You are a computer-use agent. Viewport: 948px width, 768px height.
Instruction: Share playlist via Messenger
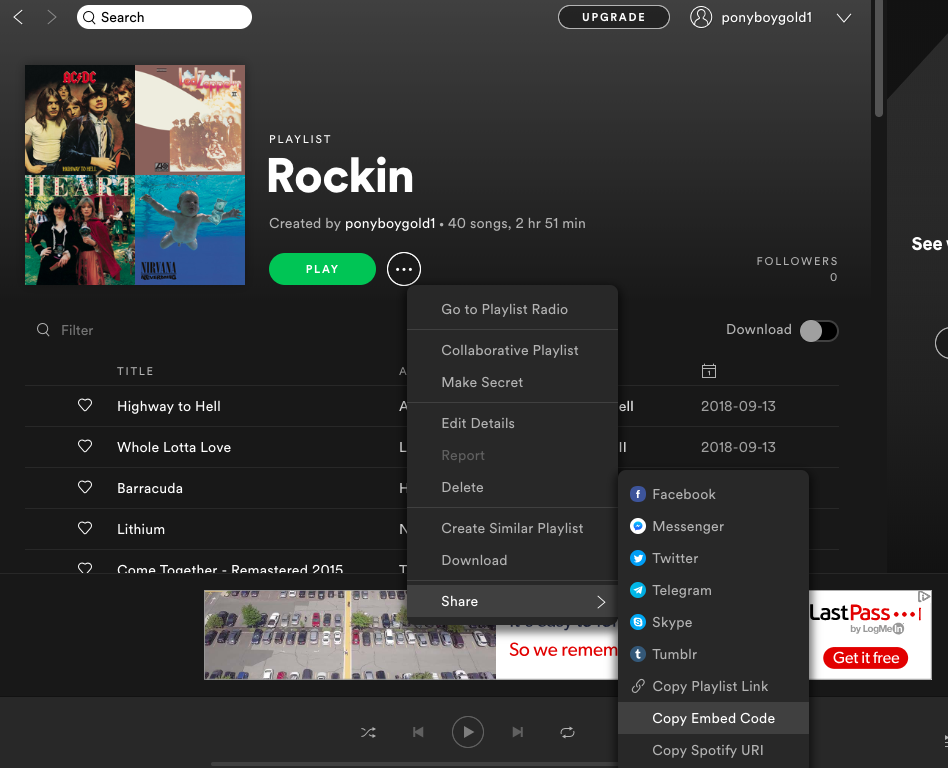coord(713,526)
